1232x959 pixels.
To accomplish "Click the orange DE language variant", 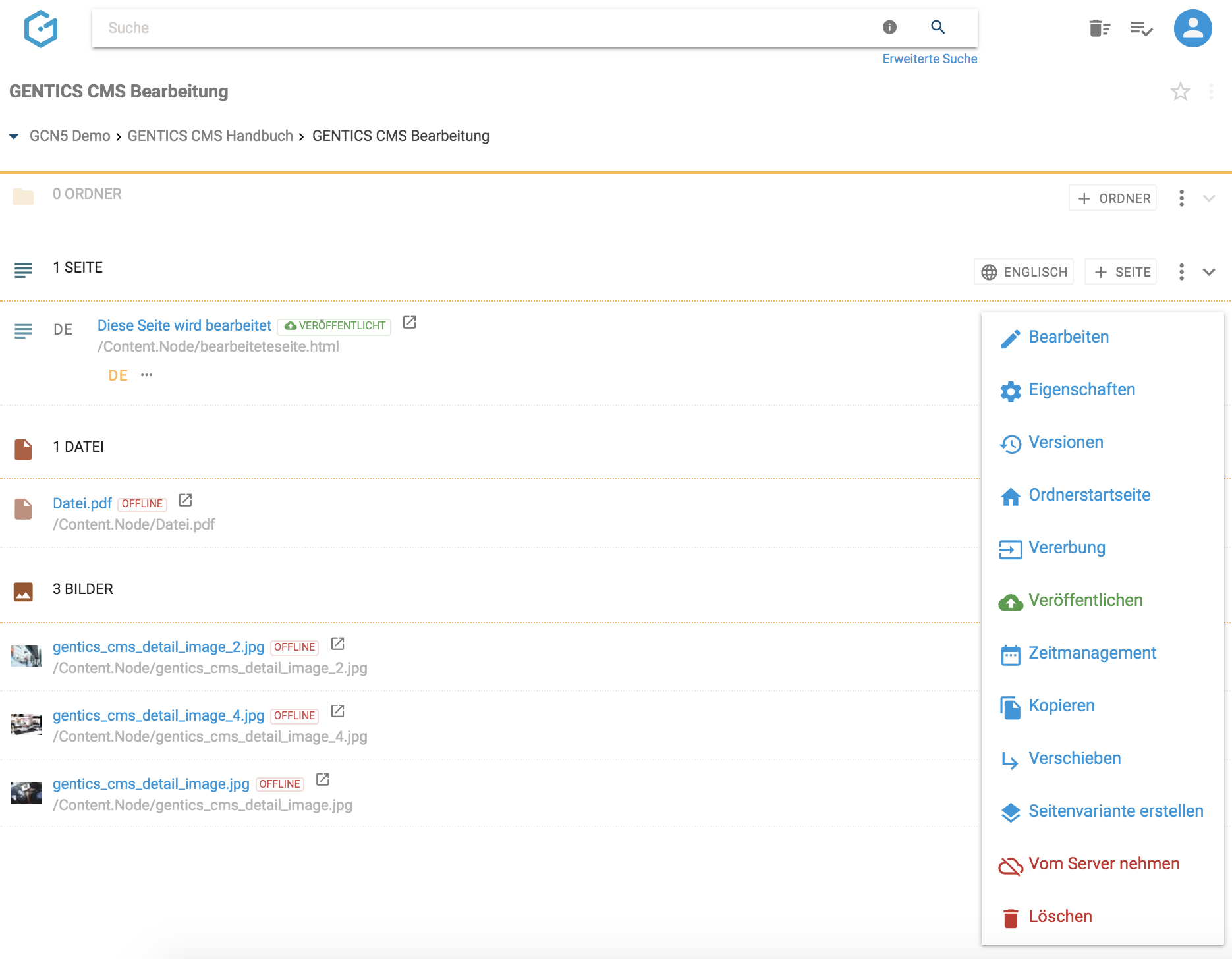I will [x=118, y=375].
